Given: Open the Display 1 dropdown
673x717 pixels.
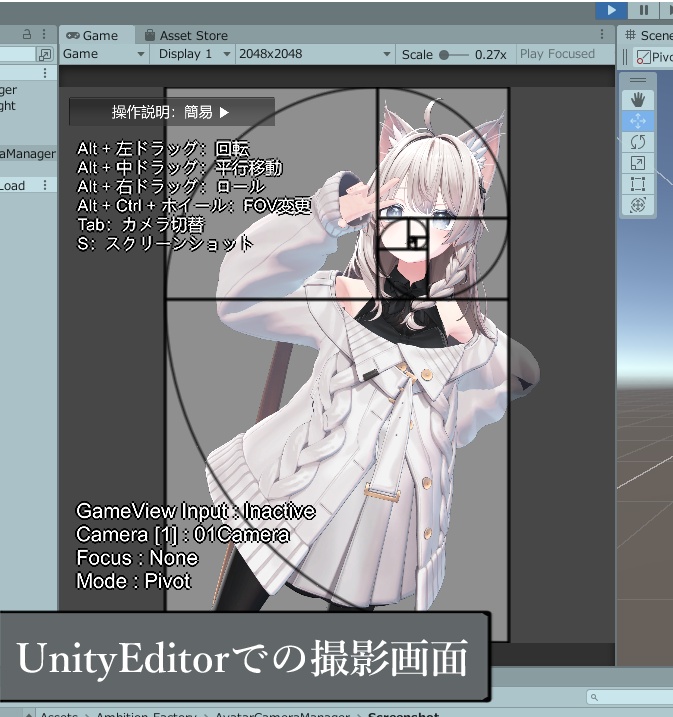Looking at the screenshot, I should point(194,54).
